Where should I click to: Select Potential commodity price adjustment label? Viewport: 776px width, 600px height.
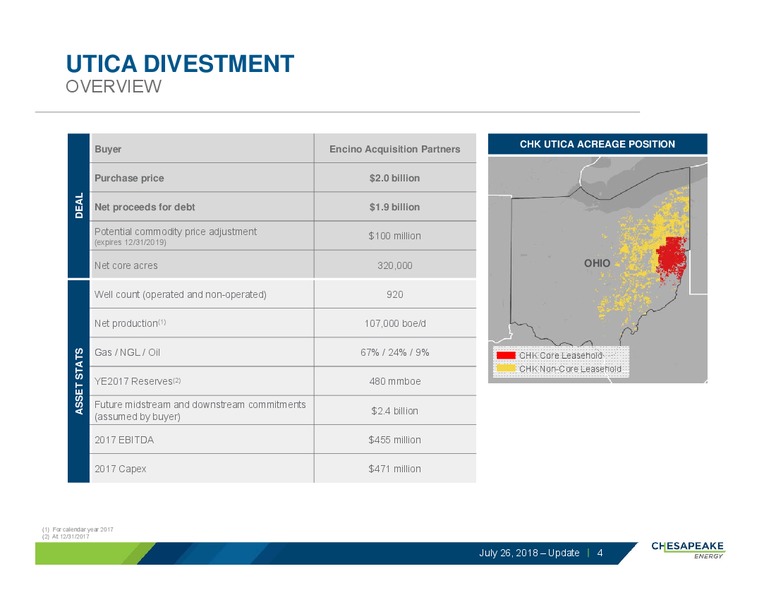click(x=175, y=231)
